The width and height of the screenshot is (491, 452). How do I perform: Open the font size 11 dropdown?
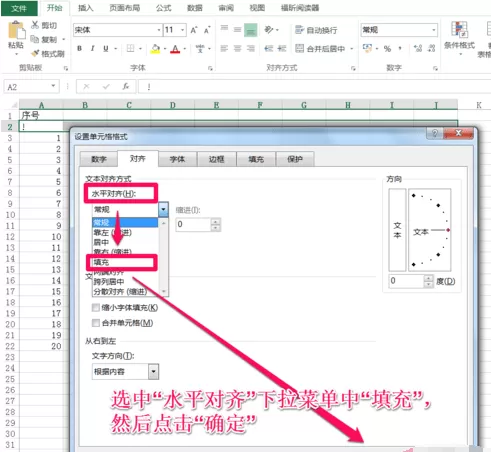tap(183, 30)
